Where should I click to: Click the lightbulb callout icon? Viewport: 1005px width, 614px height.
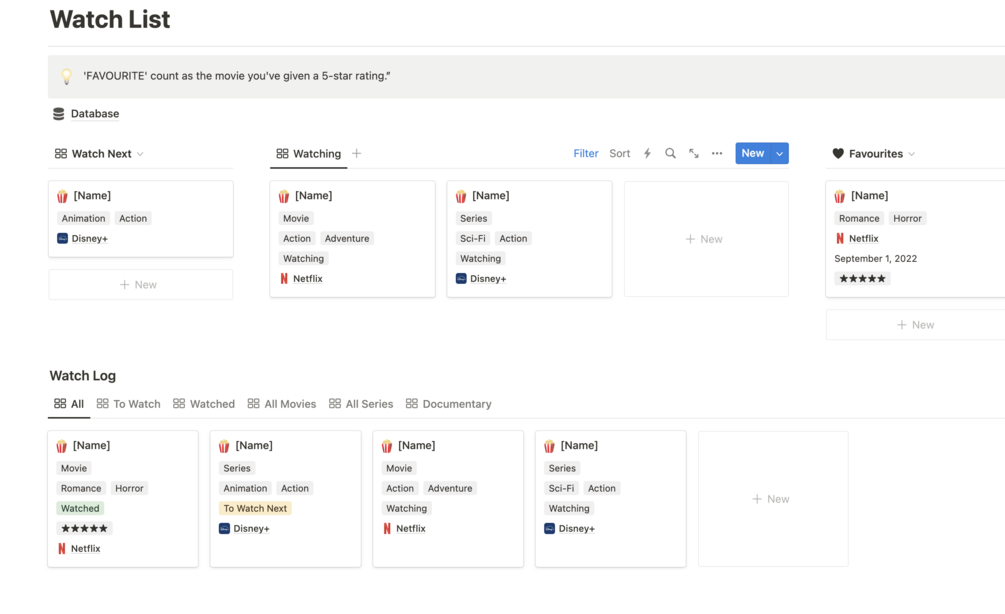coord(67,76)
